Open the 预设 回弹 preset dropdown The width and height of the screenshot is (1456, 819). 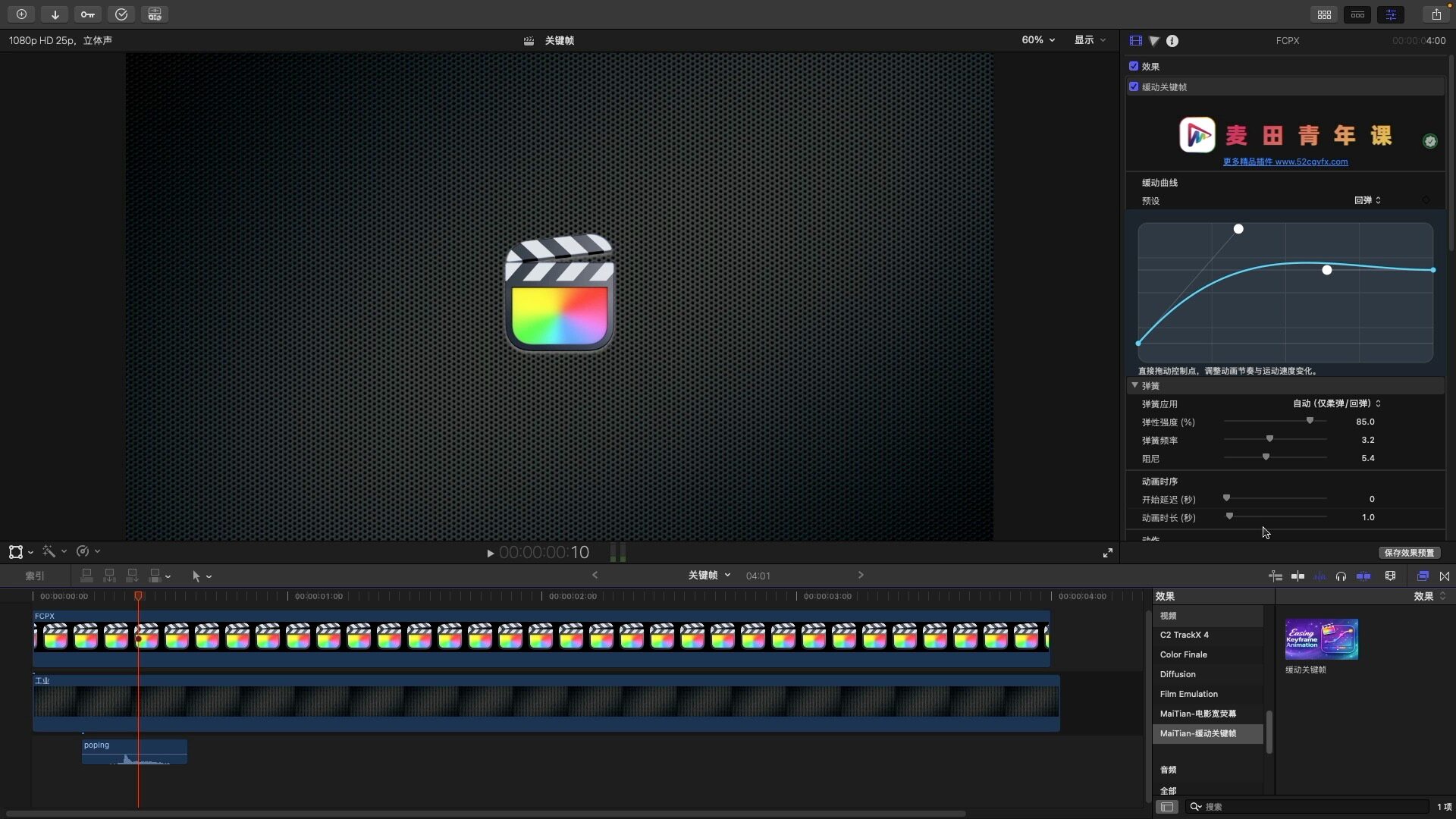coord(1367,201)
